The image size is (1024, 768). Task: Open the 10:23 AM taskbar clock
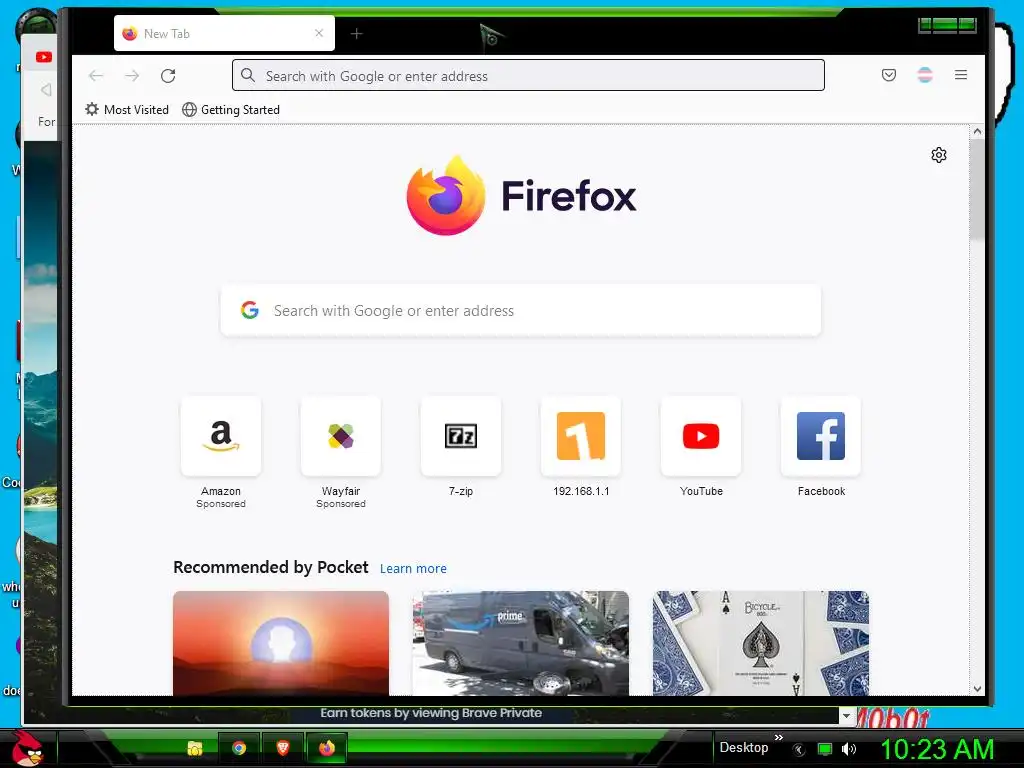click(937, 748)
